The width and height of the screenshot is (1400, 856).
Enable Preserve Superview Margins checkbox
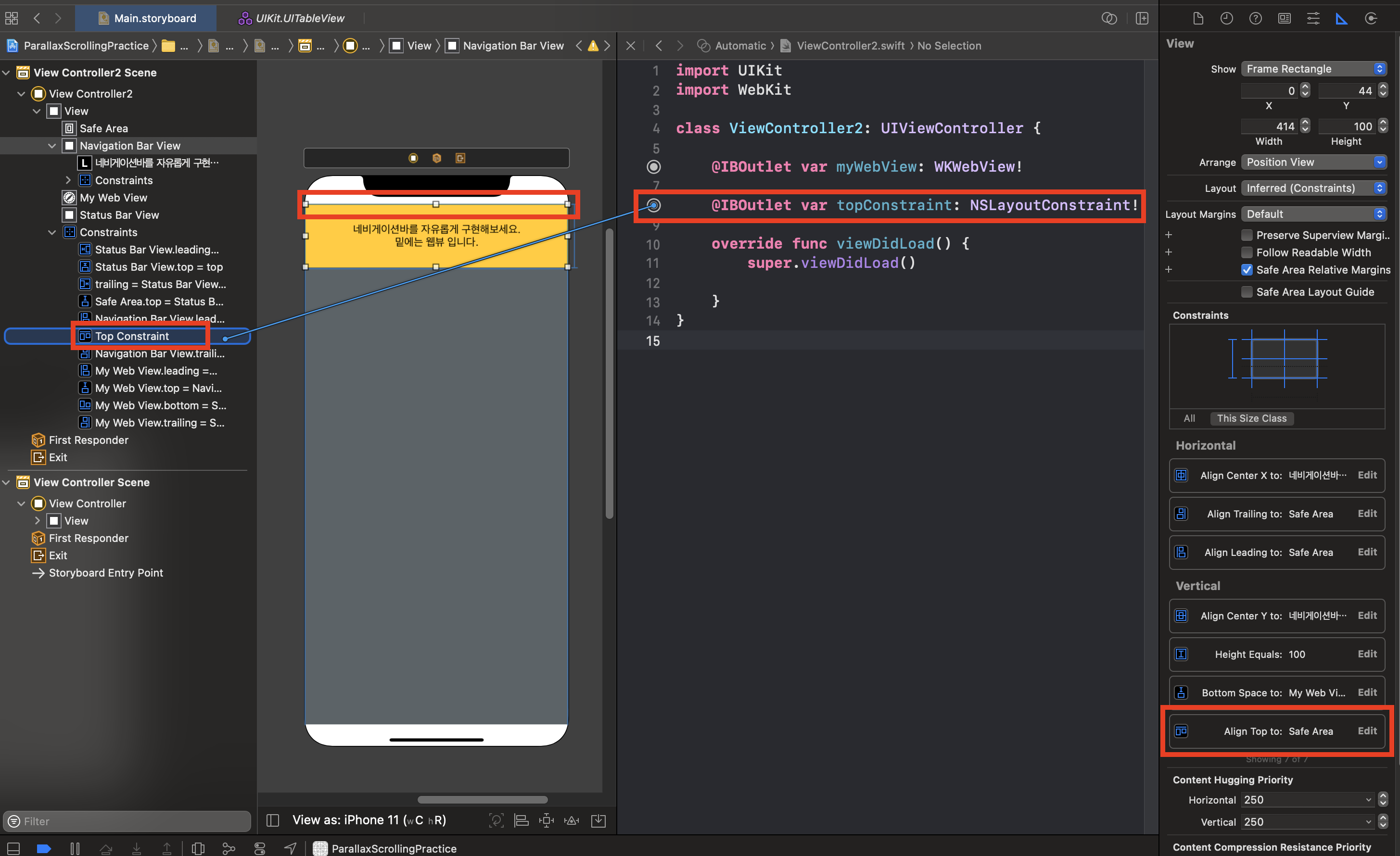[1247, 235]
